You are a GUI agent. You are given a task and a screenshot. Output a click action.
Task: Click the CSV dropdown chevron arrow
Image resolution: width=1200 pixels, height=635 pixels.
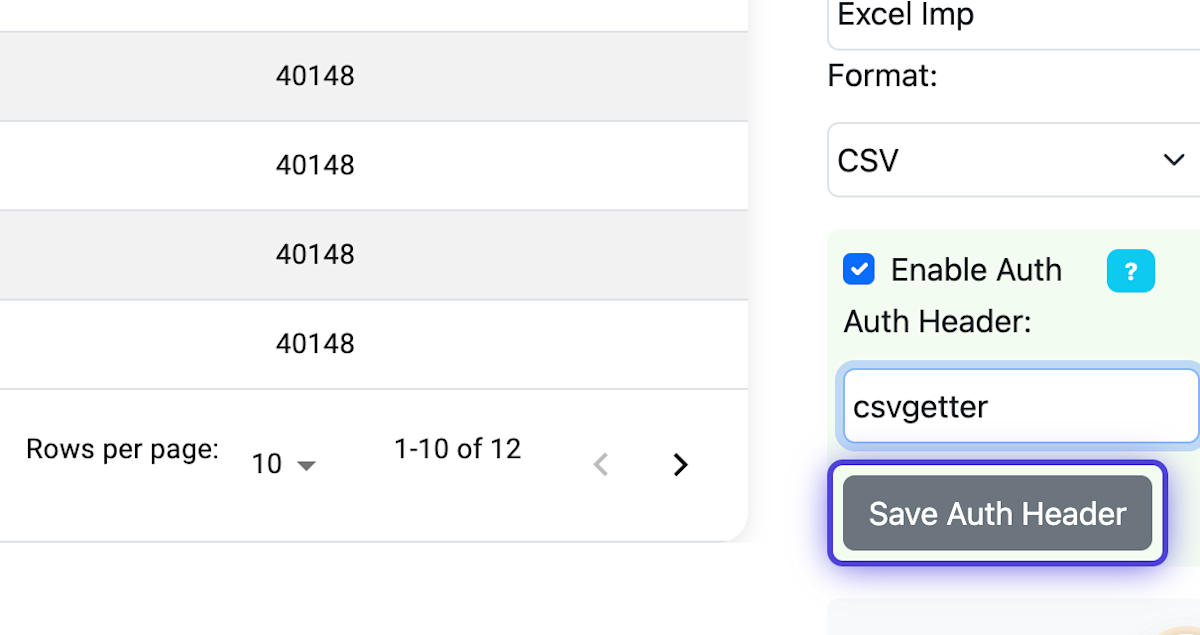point(1174,159)
